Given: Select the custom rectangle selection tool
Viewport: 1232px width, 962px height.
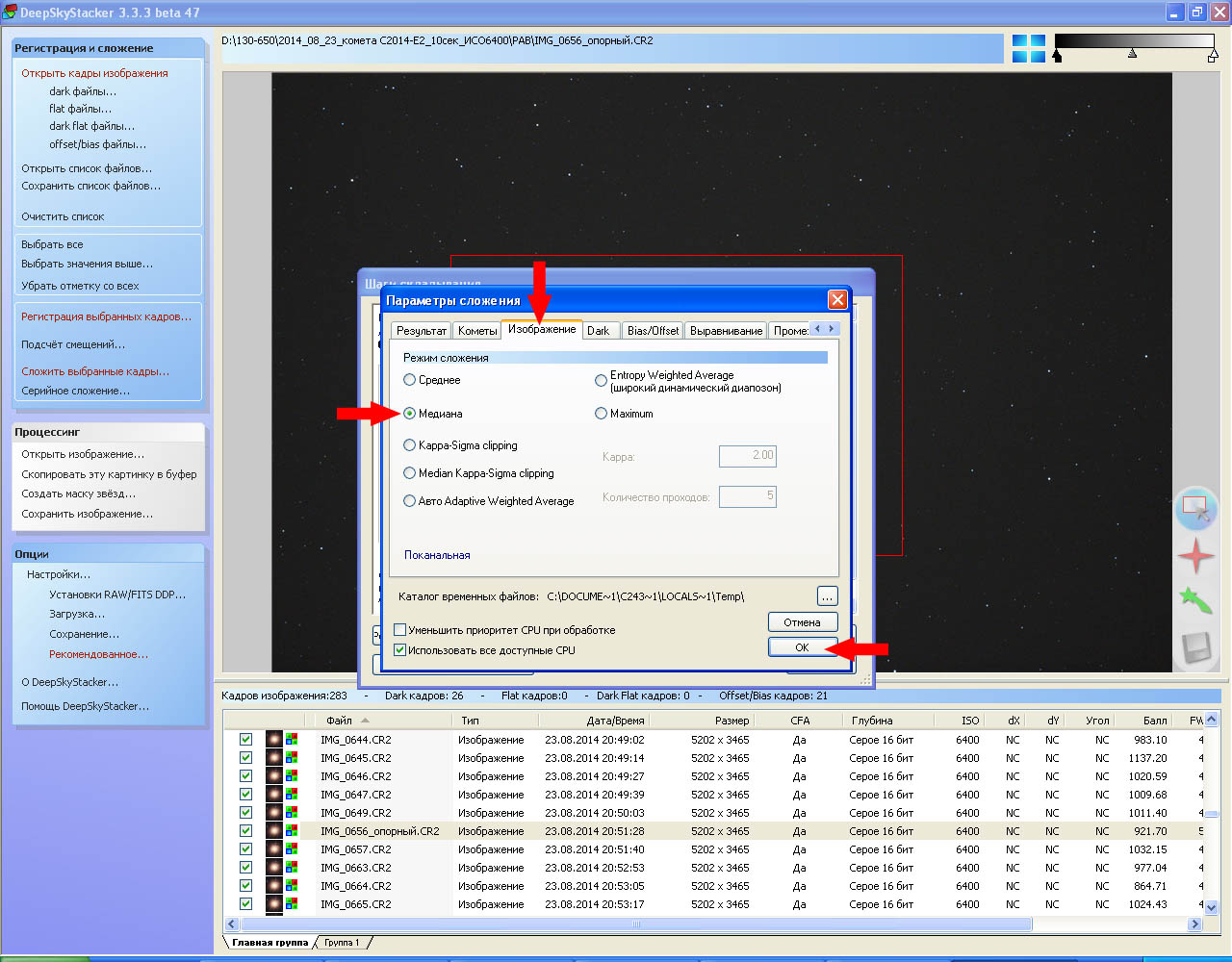Looking at the screenshot, I should [x=1195, y=507].
